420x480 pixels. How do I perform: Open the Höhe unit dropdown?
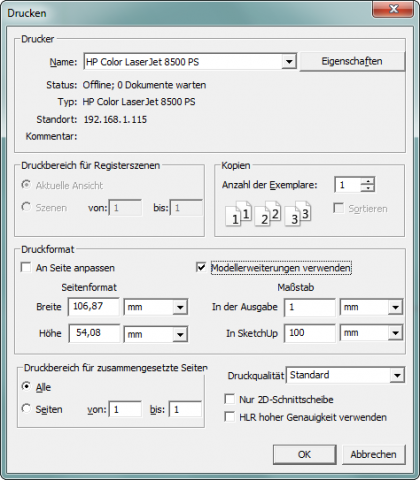pyautogui.click(x=180, y=334)
